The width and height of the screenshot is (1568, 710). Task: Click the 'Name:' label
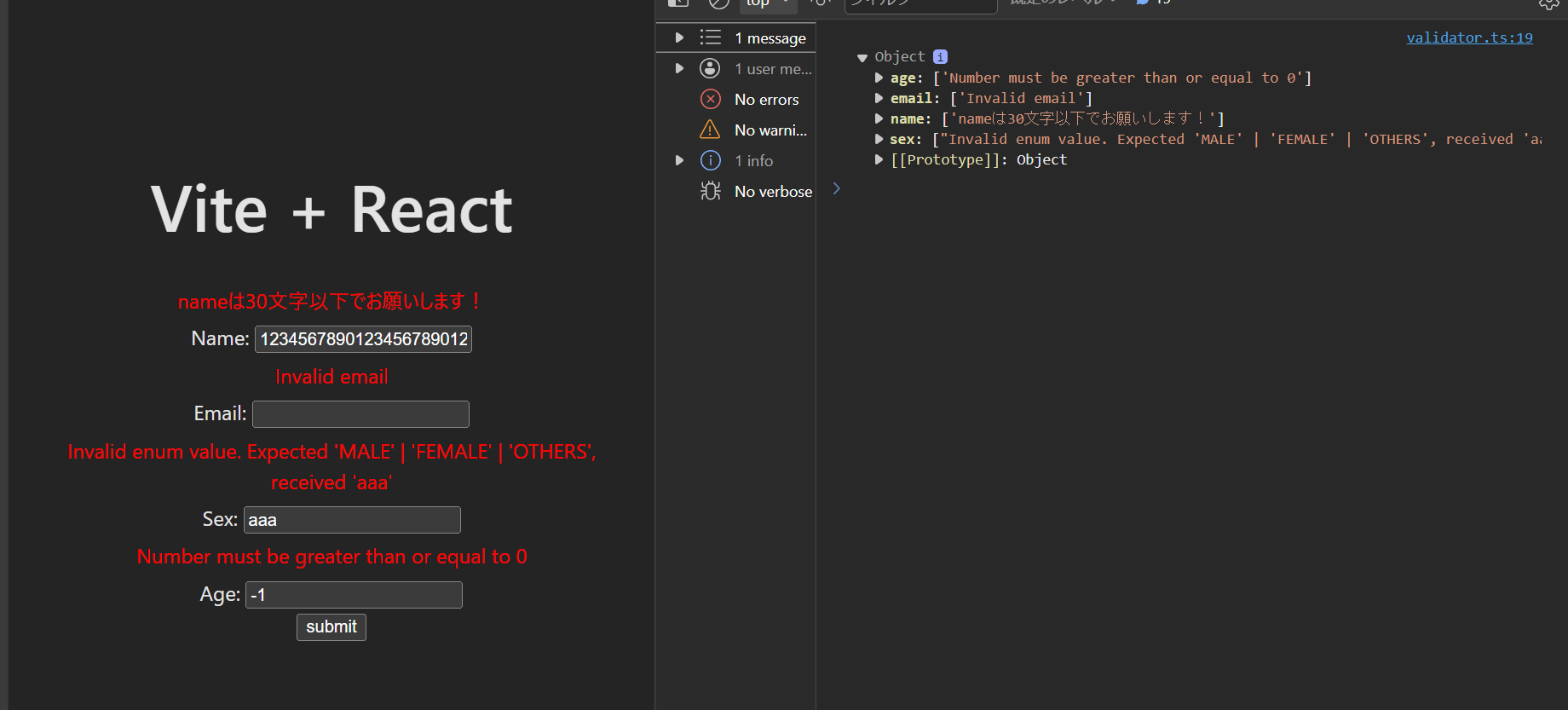pyautogui.click(x=220, y=339)
